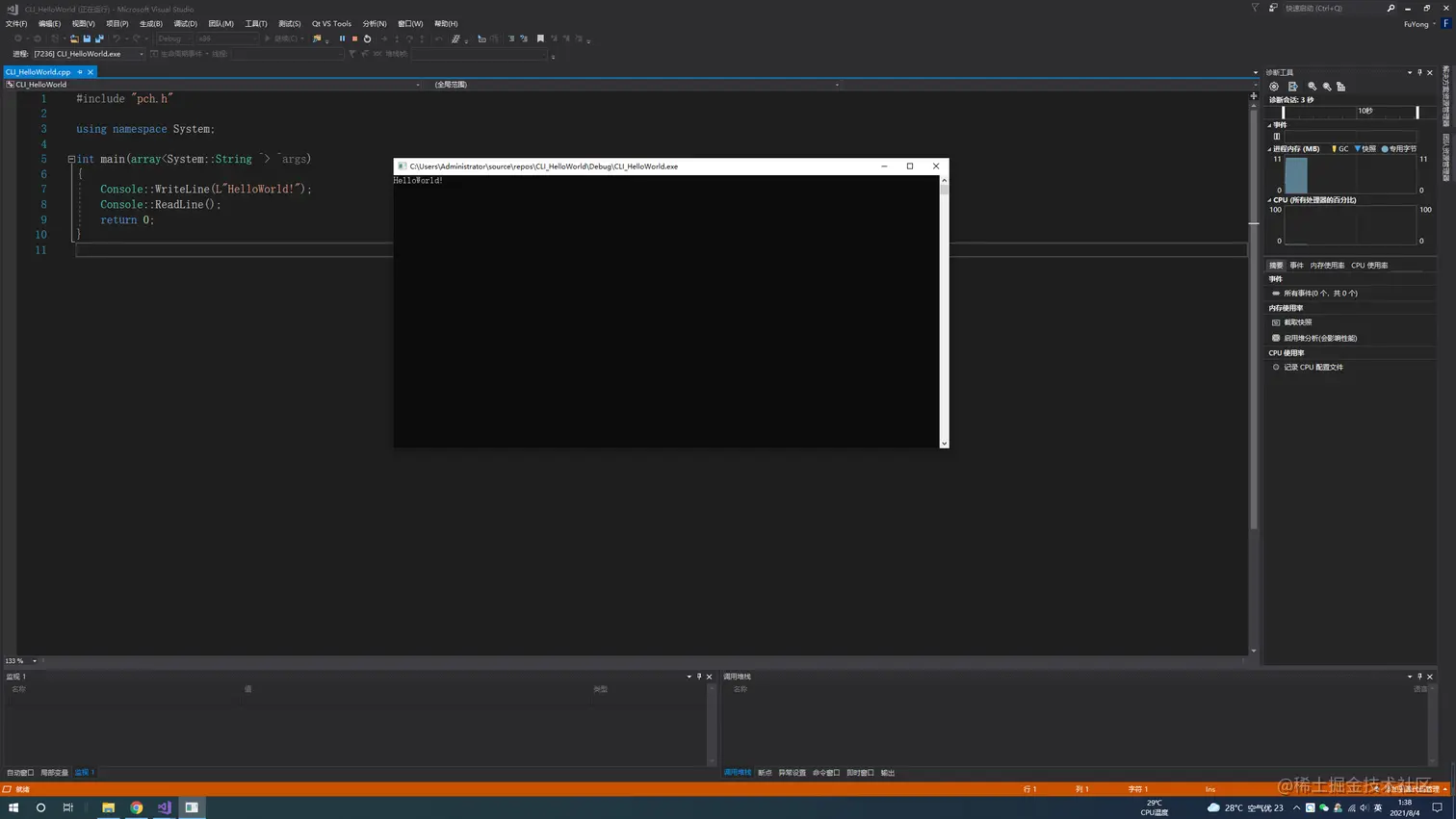1456x819 pixels.
Task: Switch to Memory Usage tab in Diagnostic Tools
Action: coord(1327,266)
